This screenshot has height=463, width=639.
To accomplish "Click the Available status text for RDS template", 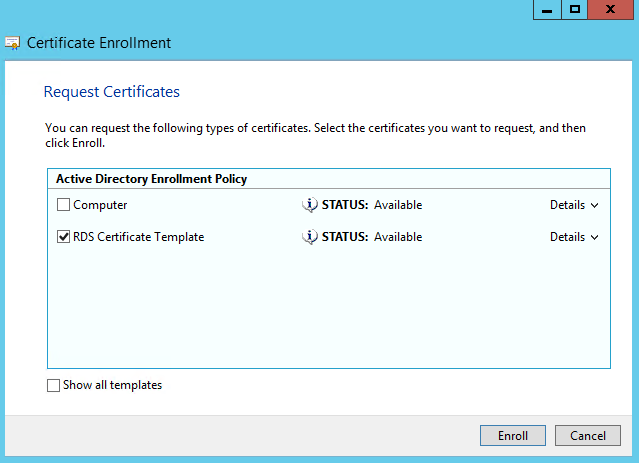I will 398,237.
